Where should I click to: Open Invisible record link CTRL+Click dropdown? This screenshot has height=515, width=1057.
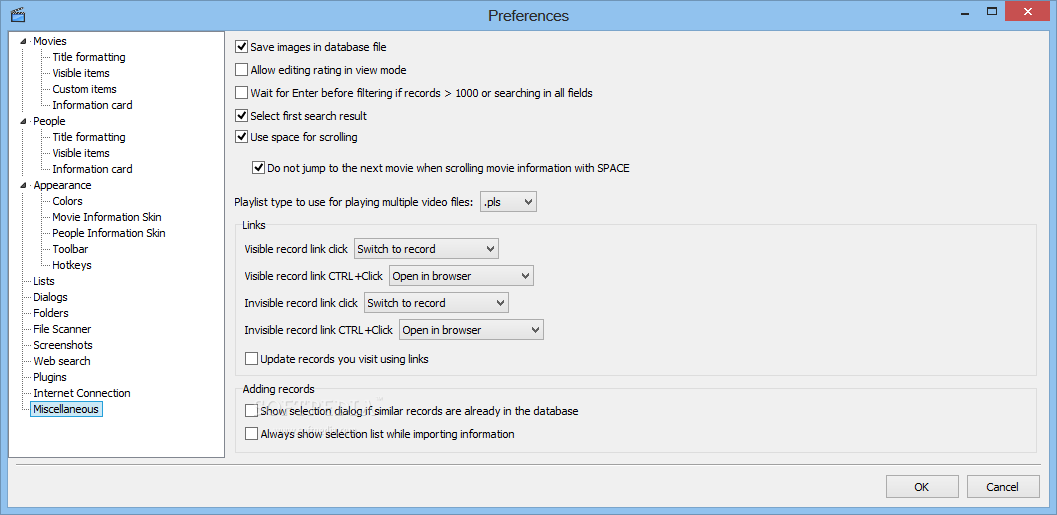[x=471, y=330]
